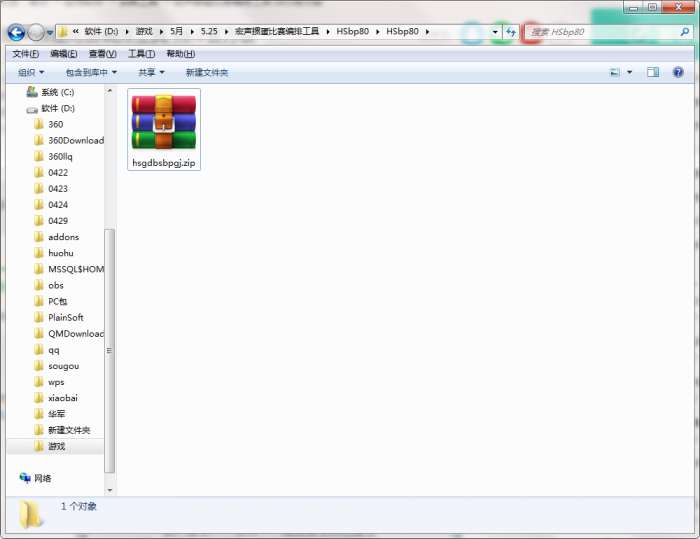
Task: Open the 文件(F) menu
Action: point(25,54)
